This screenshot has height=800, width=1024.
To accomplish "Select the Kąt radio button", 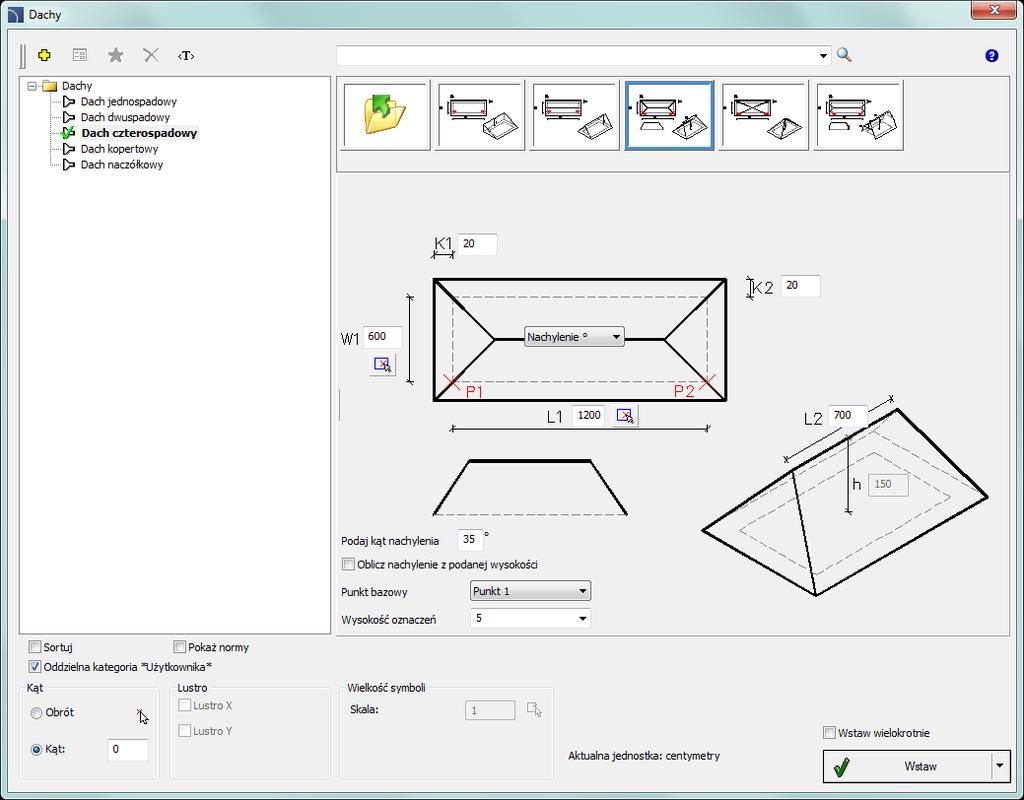I will [37, 750].
